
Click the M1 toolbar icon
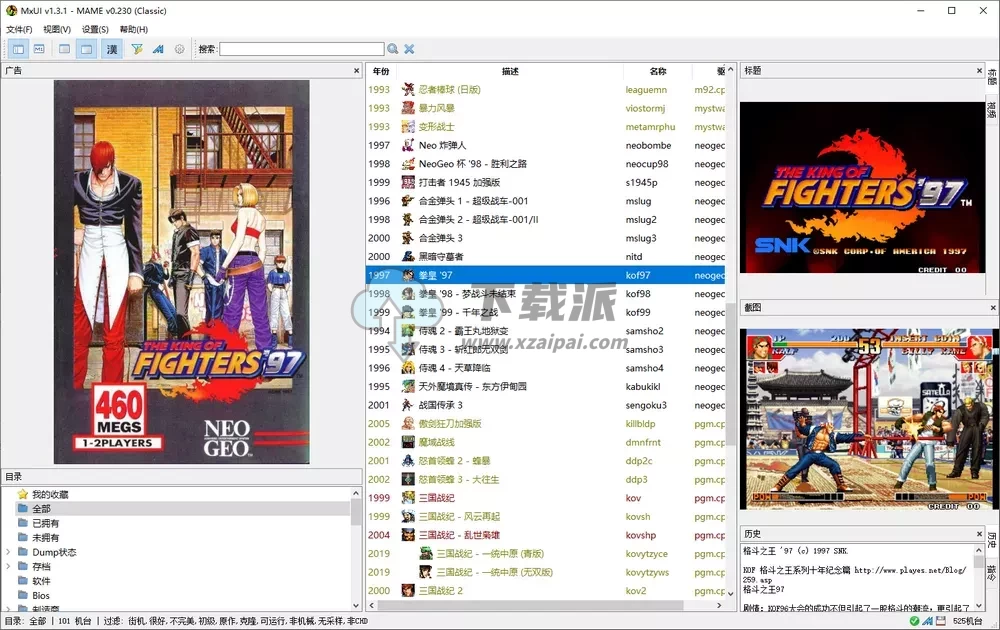click(x=39, y=49)
